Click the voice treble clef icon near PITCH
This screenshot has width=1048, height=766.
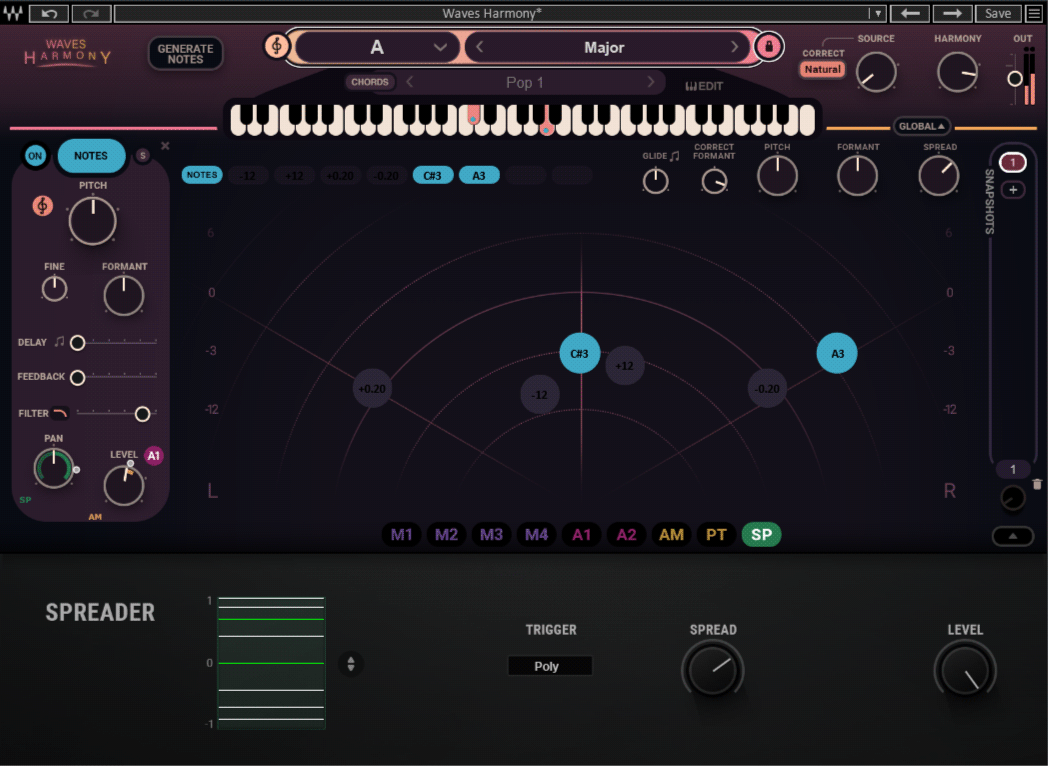(x=43, y=206)
